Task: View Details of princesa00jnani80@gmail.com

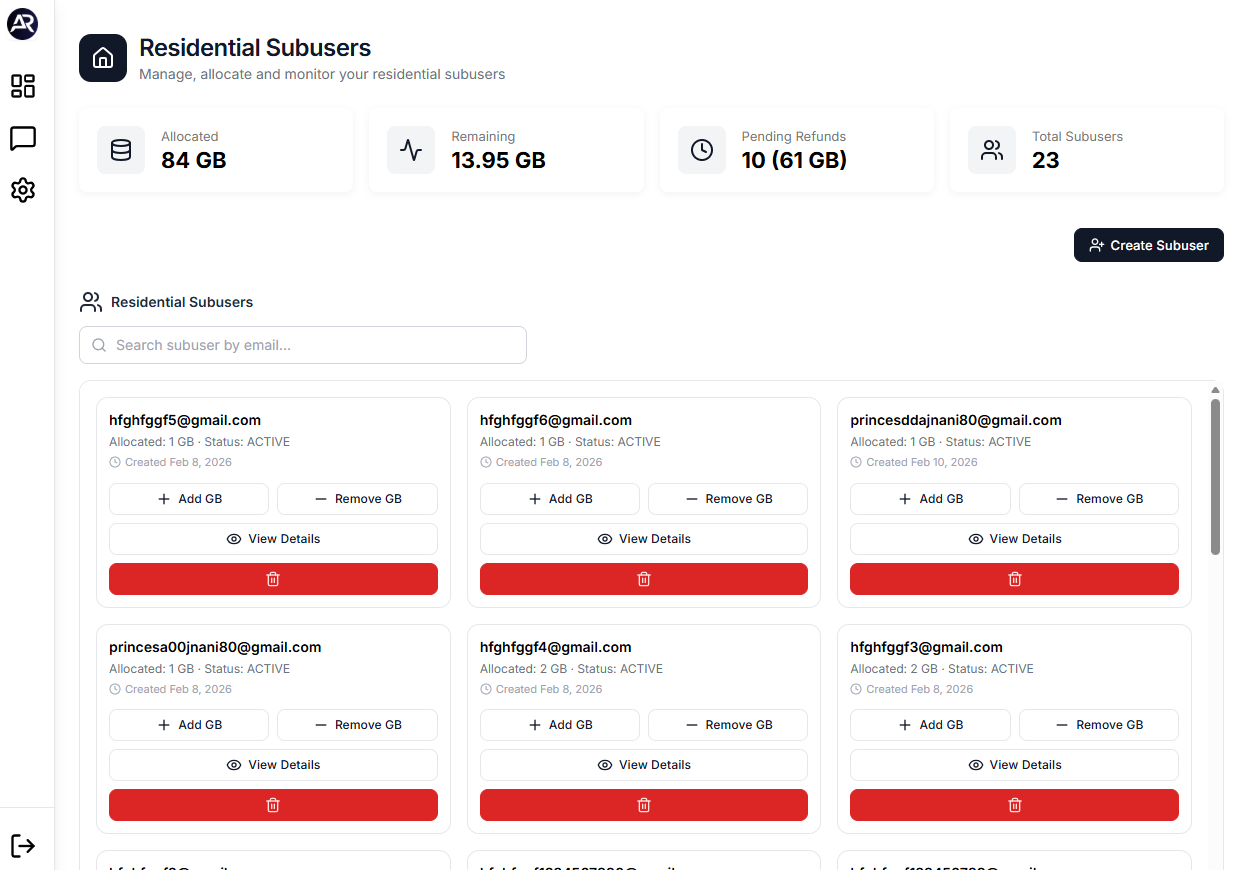Action: click(x=273, y=765)
